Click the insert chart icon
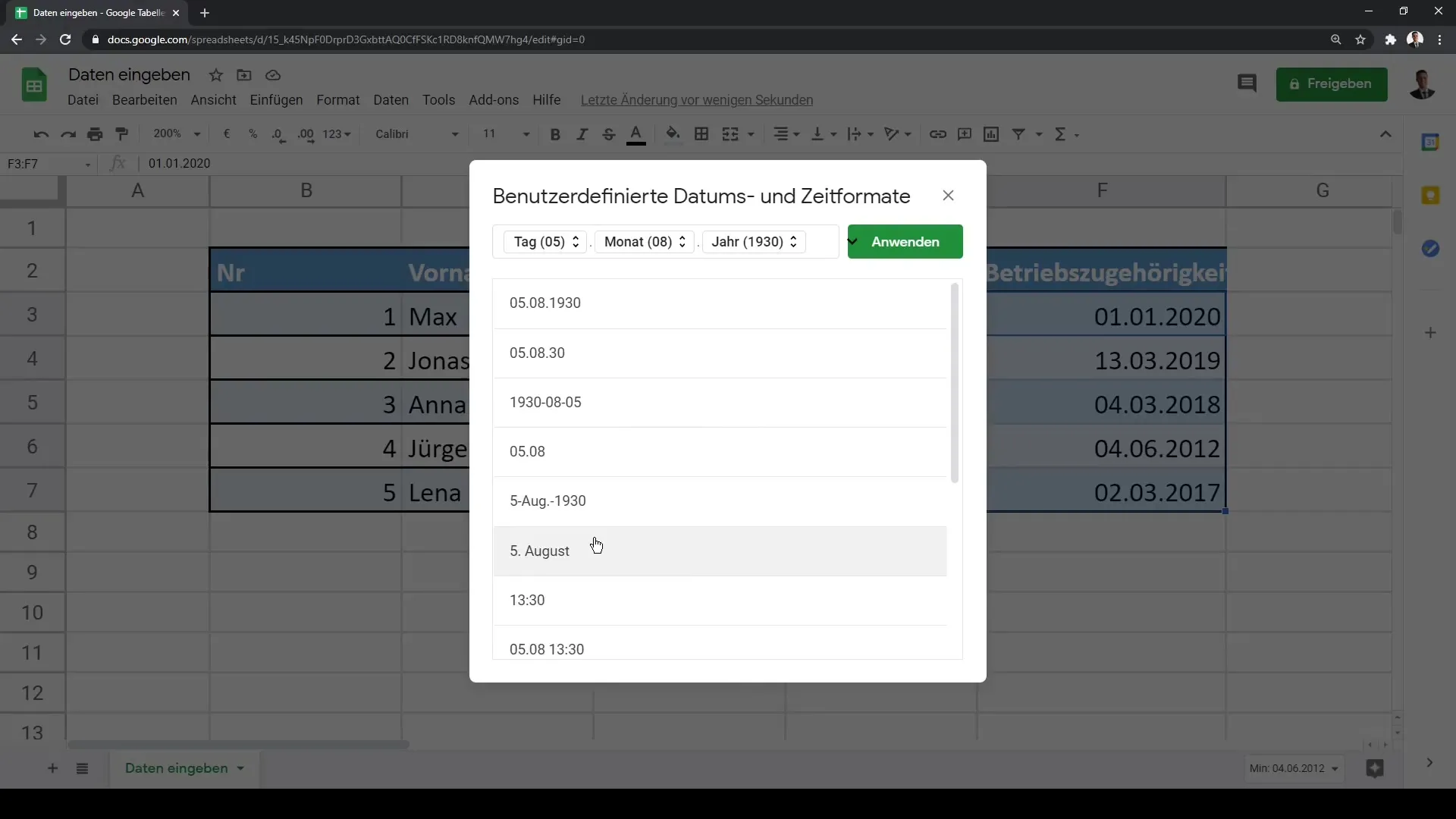This screenshot has height=819, width=1456. [991, 134]
